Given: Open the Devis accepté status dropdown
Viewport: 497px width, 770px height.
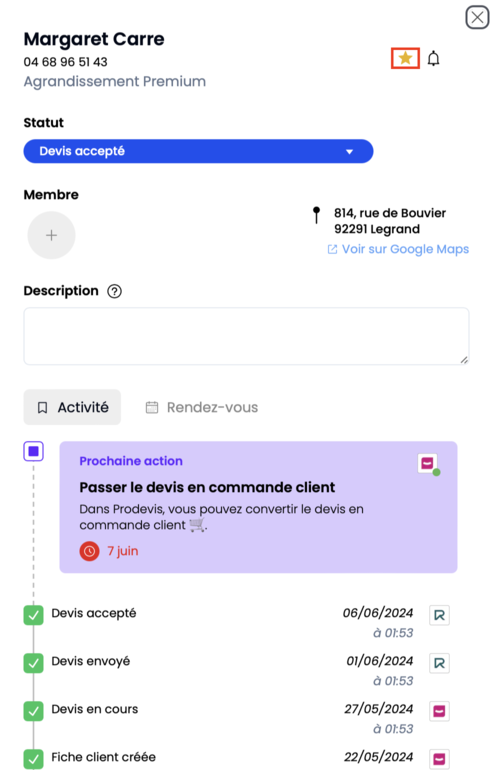Looking at the screenshot, I should tap(198, 151).
